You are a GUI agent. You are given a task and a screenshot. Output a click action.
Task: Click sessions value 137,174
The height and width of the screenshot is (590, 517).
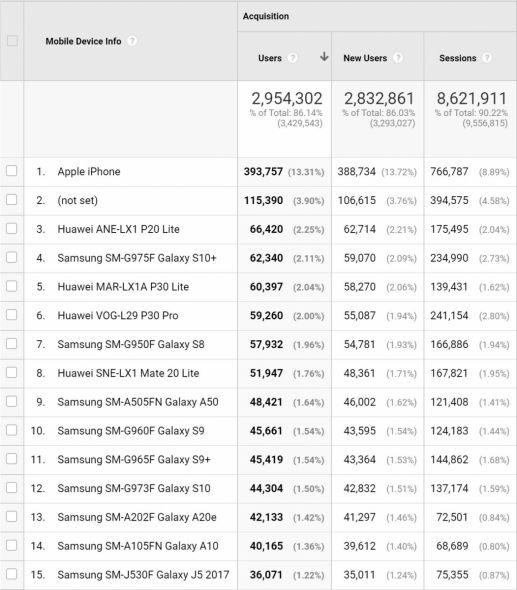pyautogui.click(x=449, y=488)
